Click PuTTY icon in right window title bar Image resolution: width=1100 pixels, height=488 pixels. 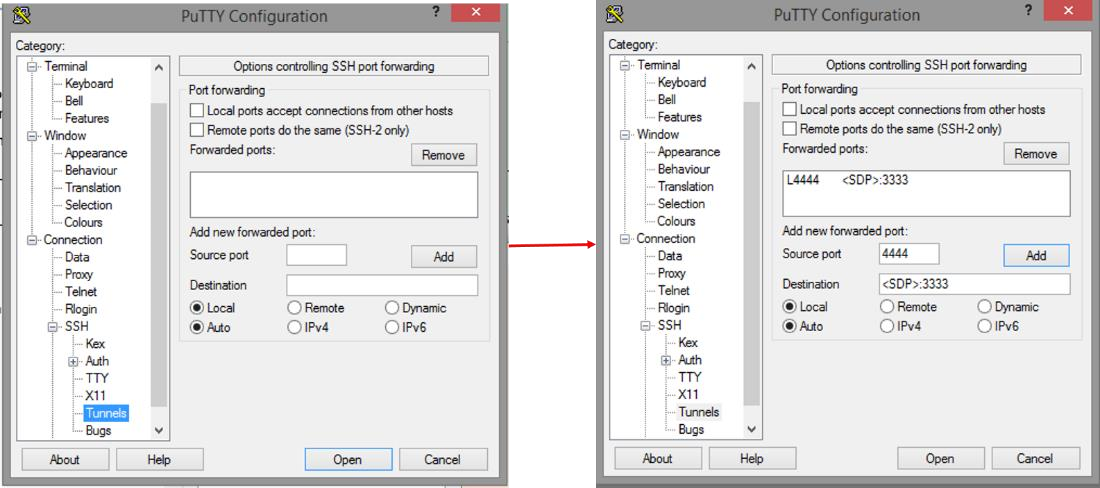pyautogui.click(x=615, y=13)
